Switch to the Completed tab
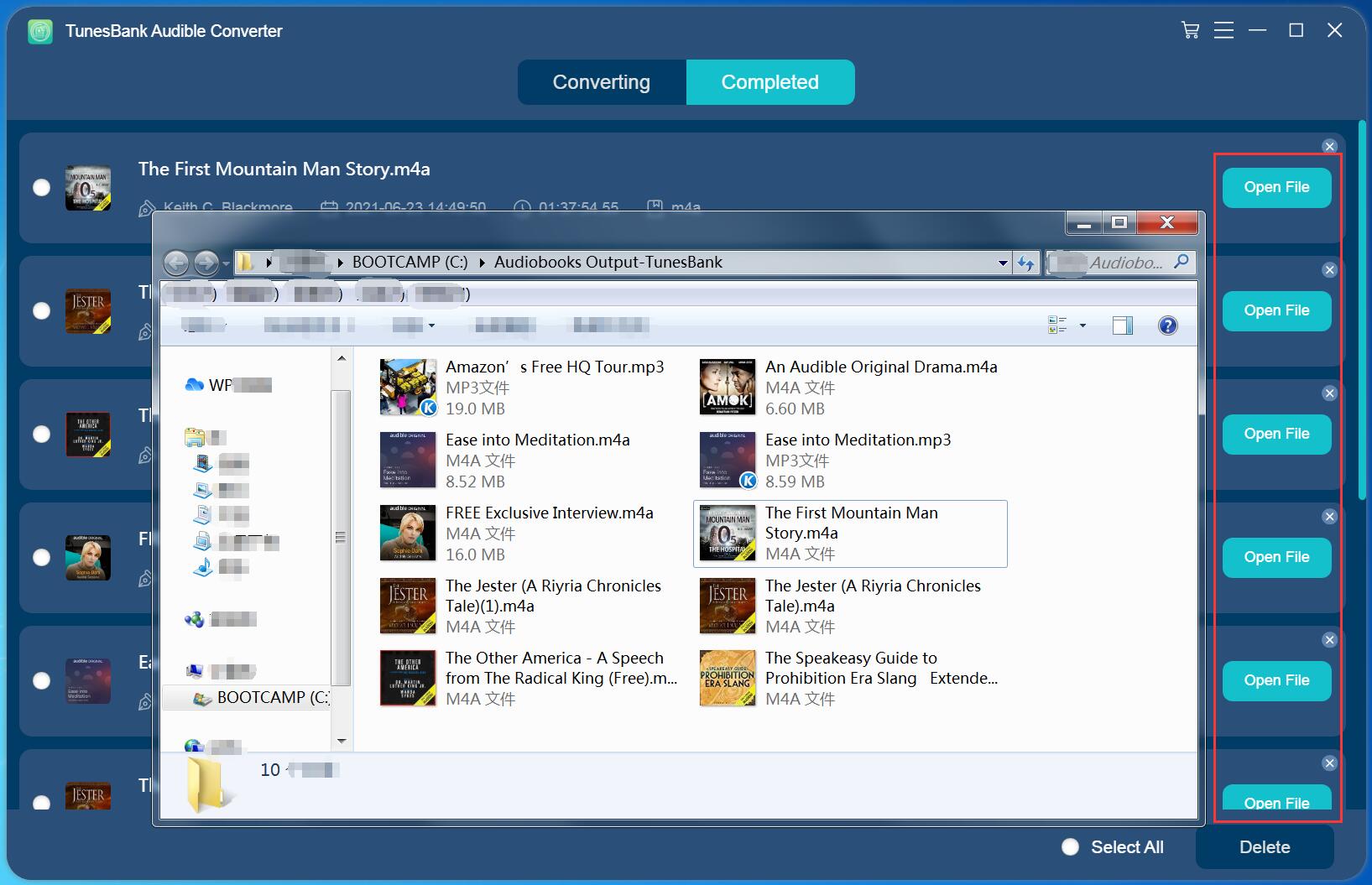 point(770,82)
